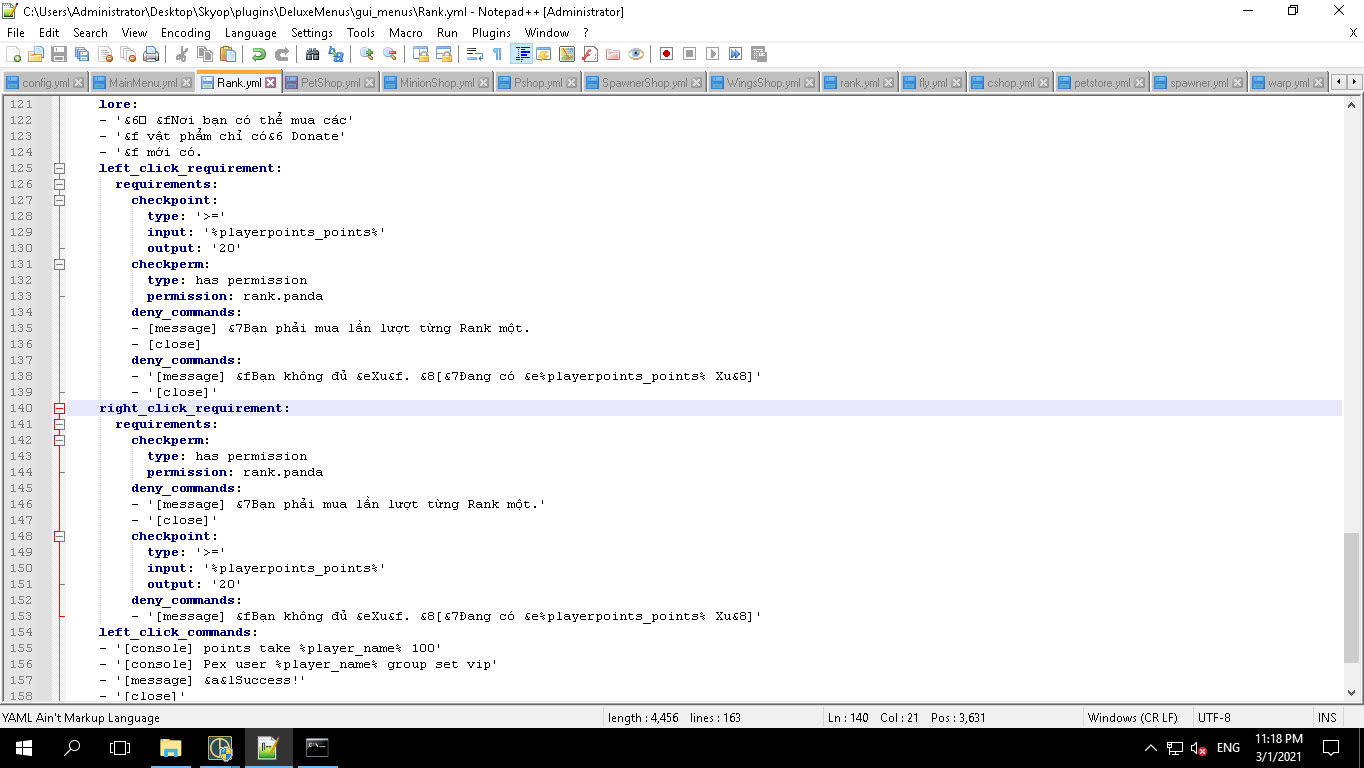Click the New file toolbar icon

pyautogui.click(x=14, y=54)
